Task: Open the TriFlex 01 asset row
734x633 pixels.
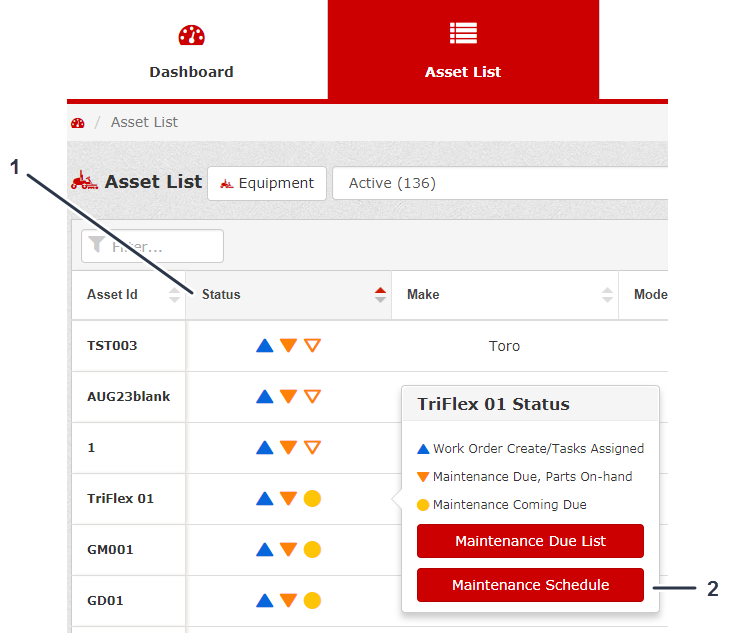Action: [x=120, y=498]
